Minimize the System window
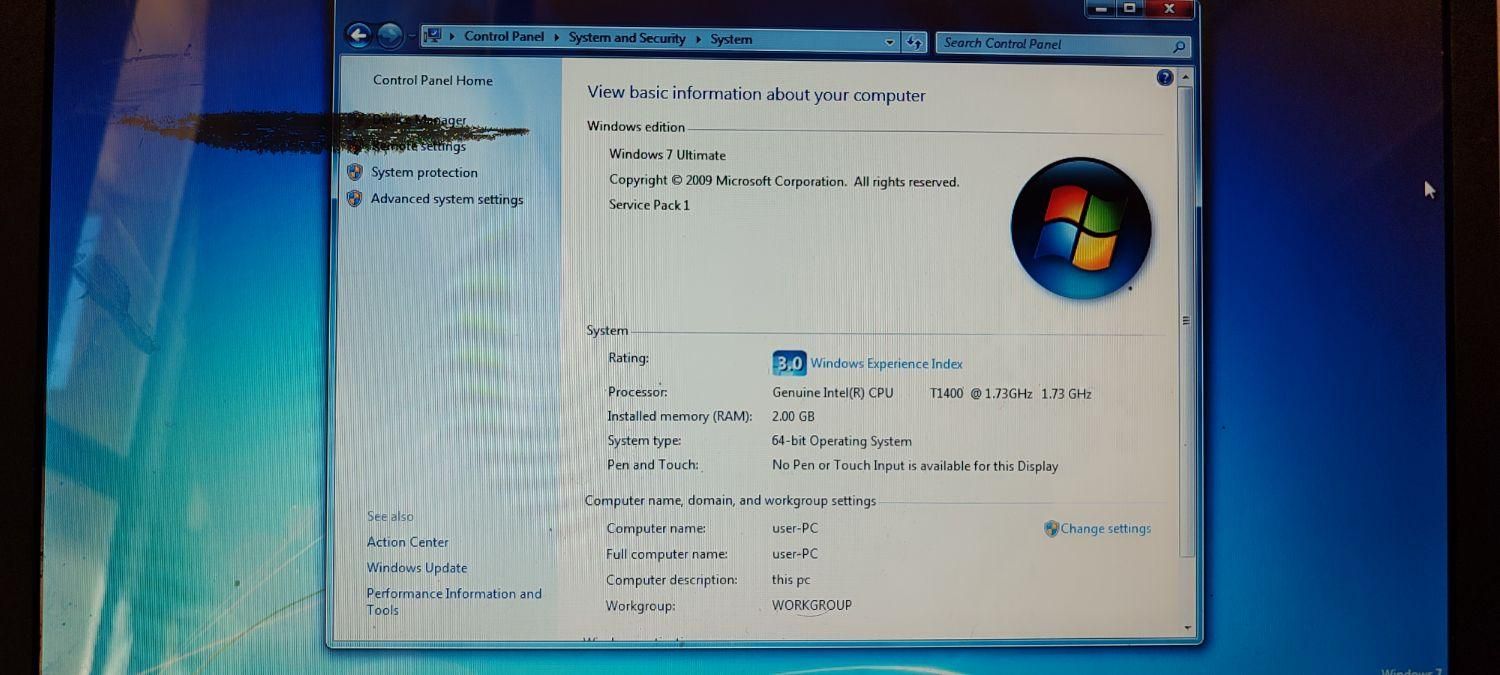The height and width of the screenshot is (675, 1500). 1100,9
